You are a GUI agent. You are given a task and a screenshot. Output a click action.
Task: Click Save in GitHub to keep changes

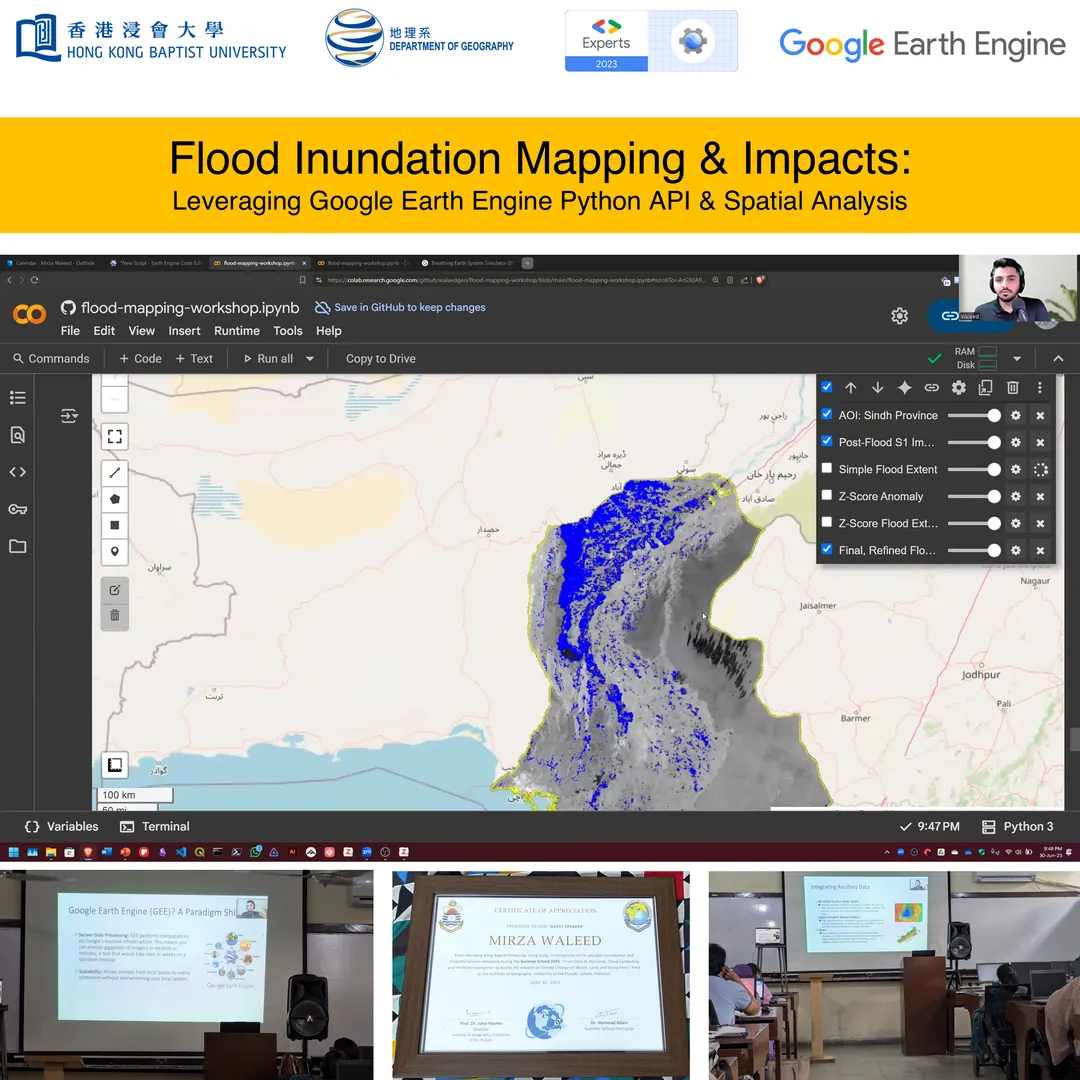pos(400,308)
